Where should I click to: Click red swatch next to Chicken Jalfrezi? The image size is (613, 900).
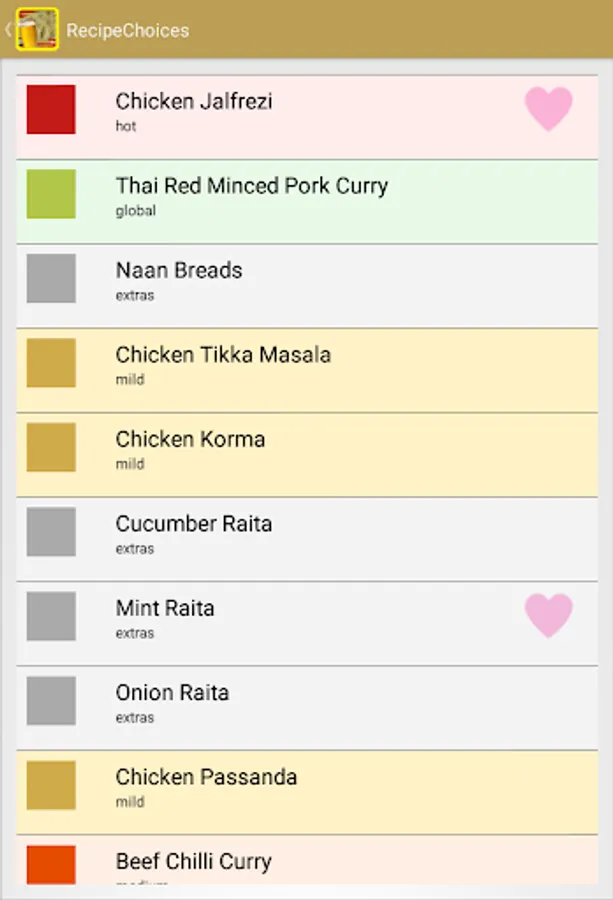tap(51, 109)
